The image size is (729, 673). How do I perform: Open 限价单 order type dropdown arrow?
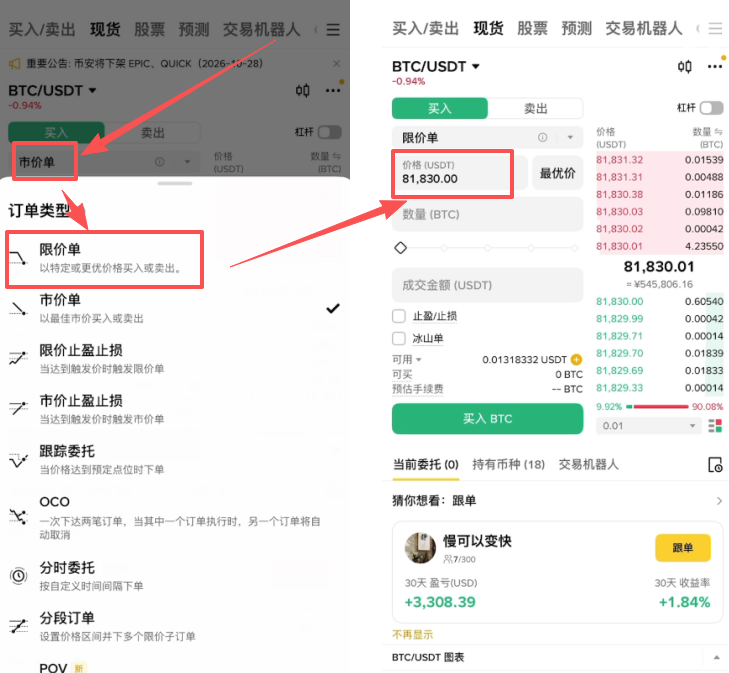(x=570, y=138)
